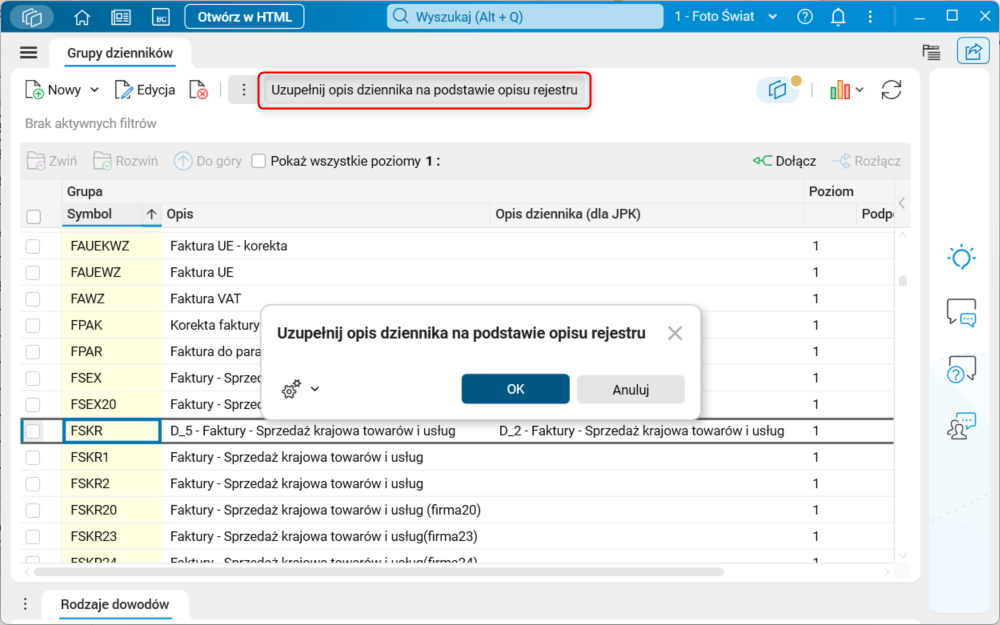Go to the Home icon
The width and height of the screenshot is (1000, 625).
coord(82,17)
